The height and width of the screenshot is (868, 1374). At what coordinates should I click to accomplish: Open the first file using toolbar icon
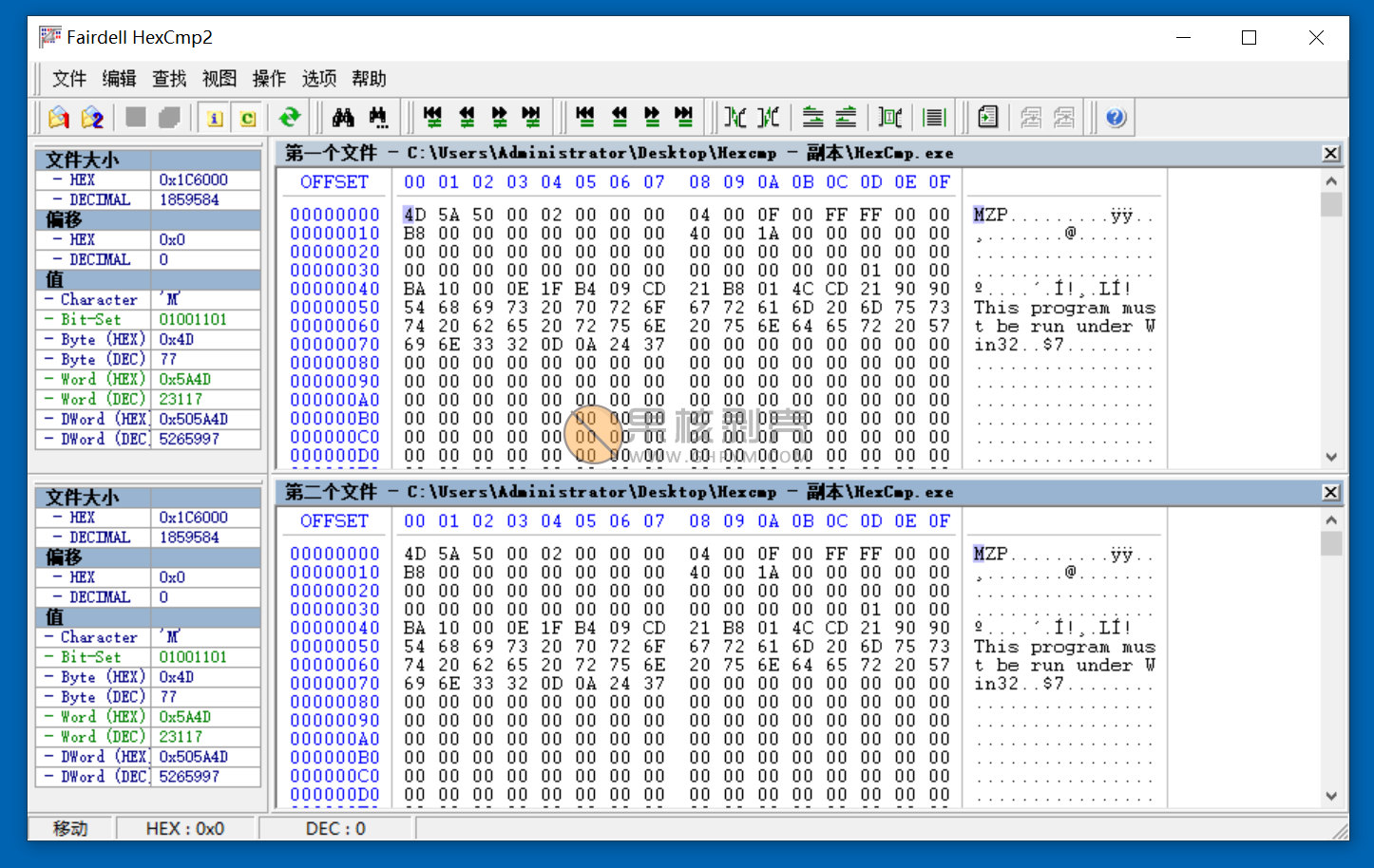57,117
